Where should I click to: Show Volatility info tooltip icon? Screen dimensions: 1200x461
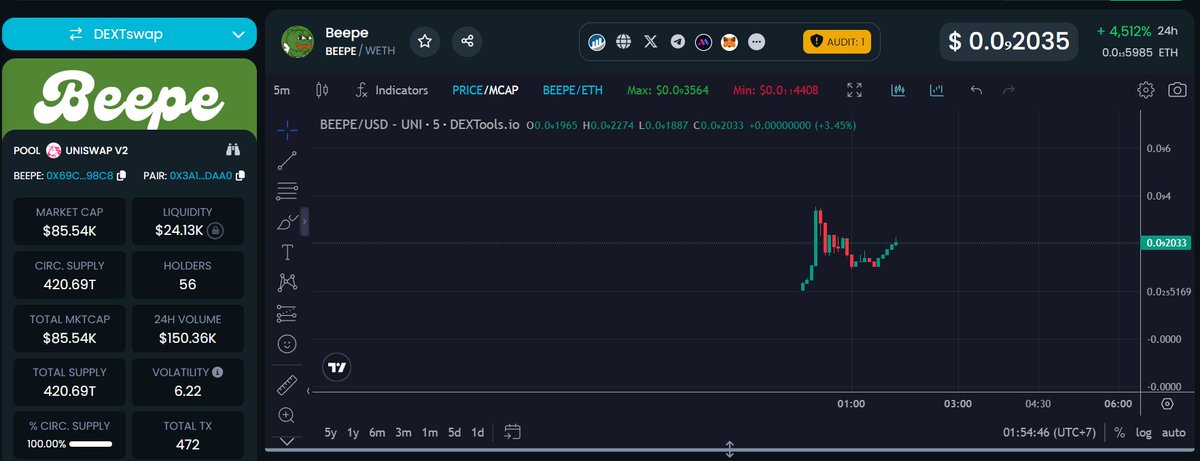tap(218, 372)
